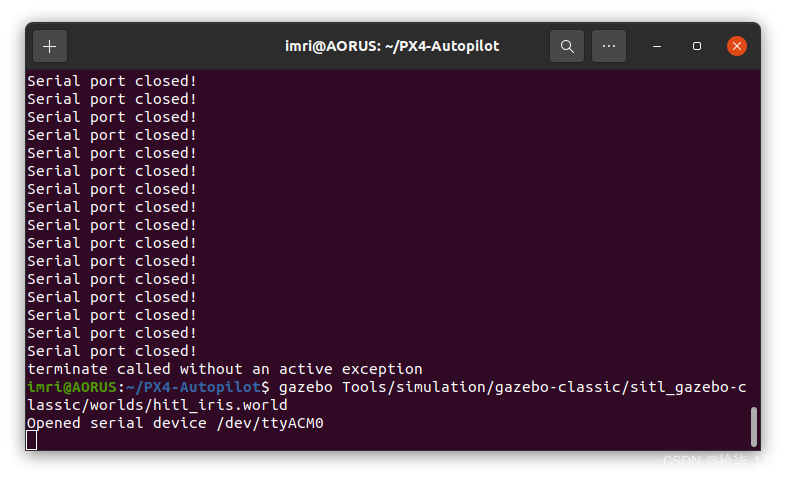Click the topmost 'Serial port closed!' line

pos(111,81)
